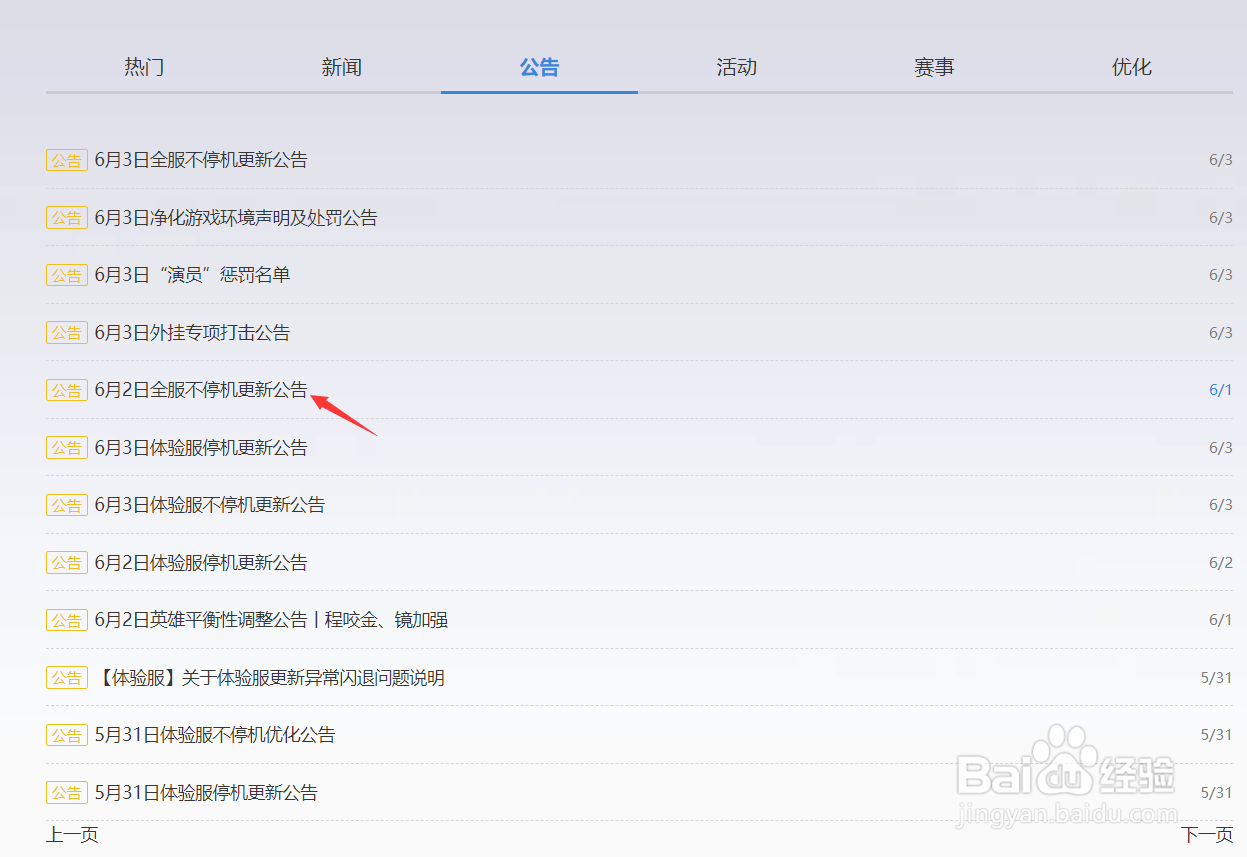The width and height of the screenshot is (1247, 857).
Task: Click the 公告 badge next to 6月2日全服不停机更新公告
Action: click(x=66, y=390)
